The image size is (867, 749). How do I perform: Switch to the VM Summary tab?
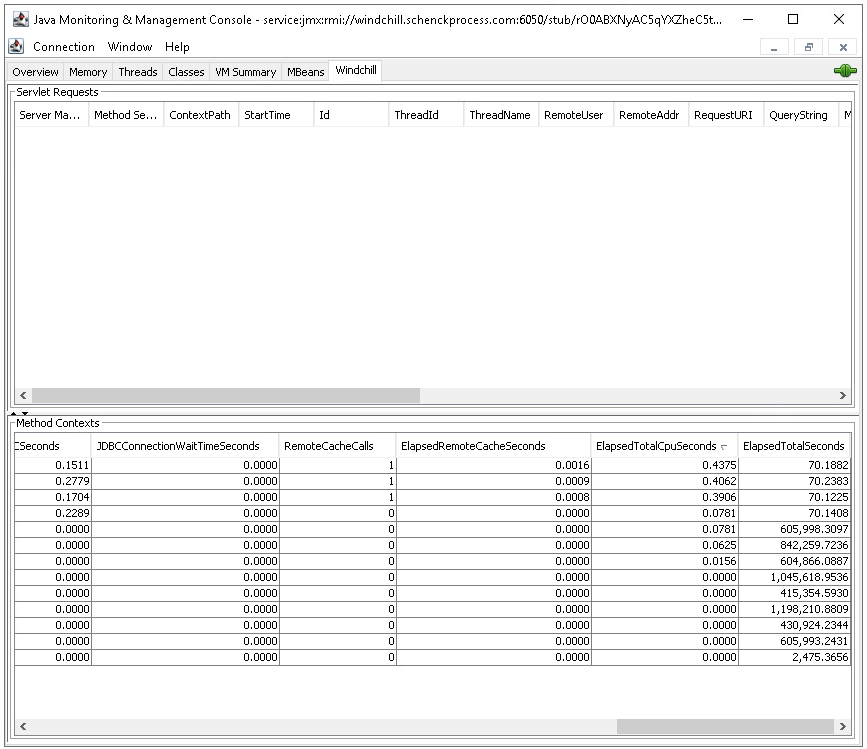point(245,72)
